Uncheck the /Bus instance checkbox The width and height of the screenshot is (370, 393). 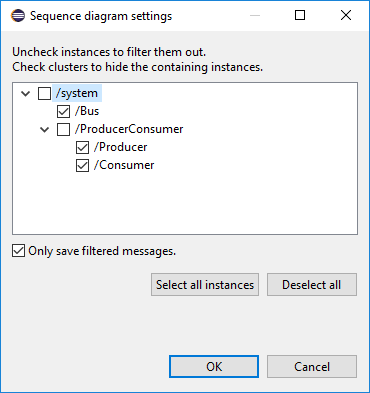(63, 111)
